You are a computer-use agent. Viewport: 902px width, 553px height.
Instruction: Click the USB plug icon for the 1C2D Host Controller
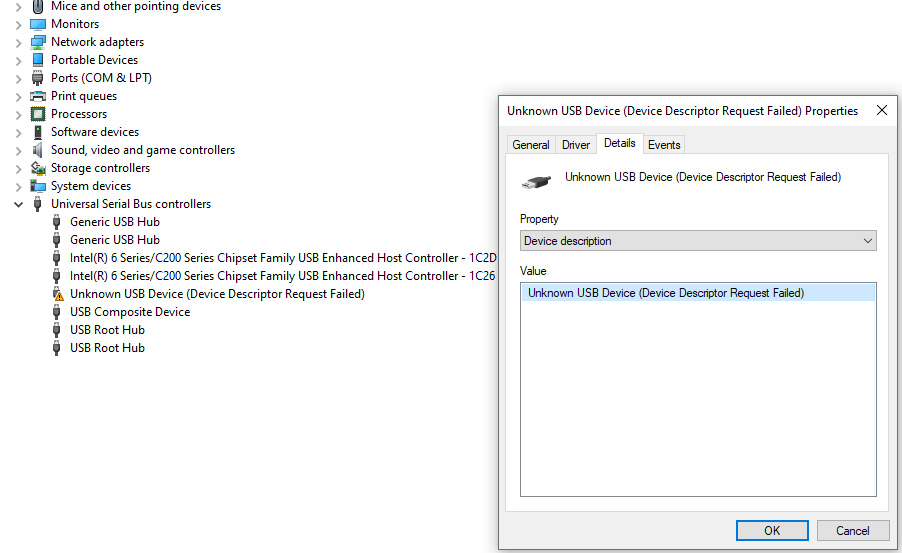(x=56, y=258)
